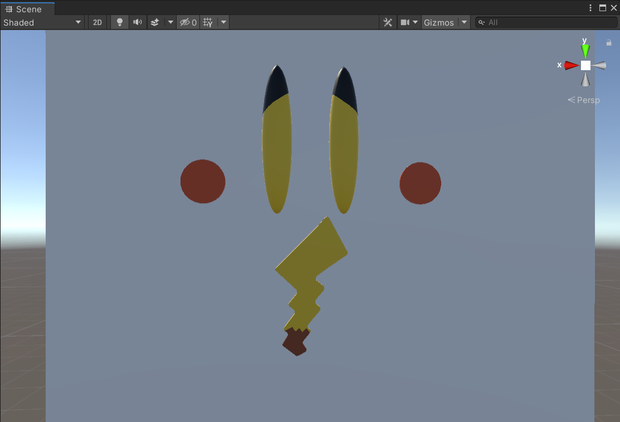Open the Scene panel options menu
The width and height of the screenshot is (620, 422).
[590, 8]
